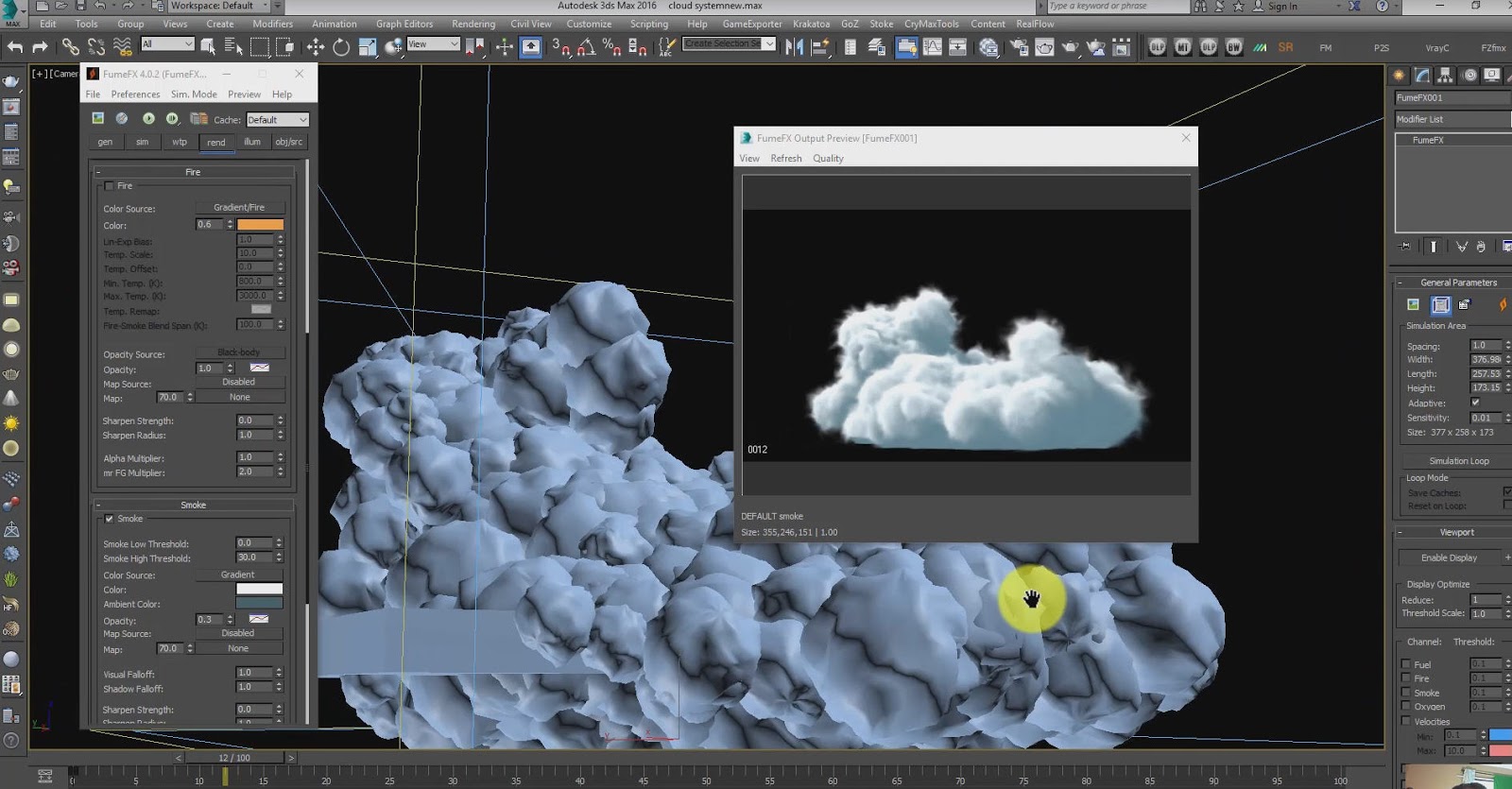Uncheck the Smoke checkbox
Screen dimensions: 1512x789
[x=109, y=519]
